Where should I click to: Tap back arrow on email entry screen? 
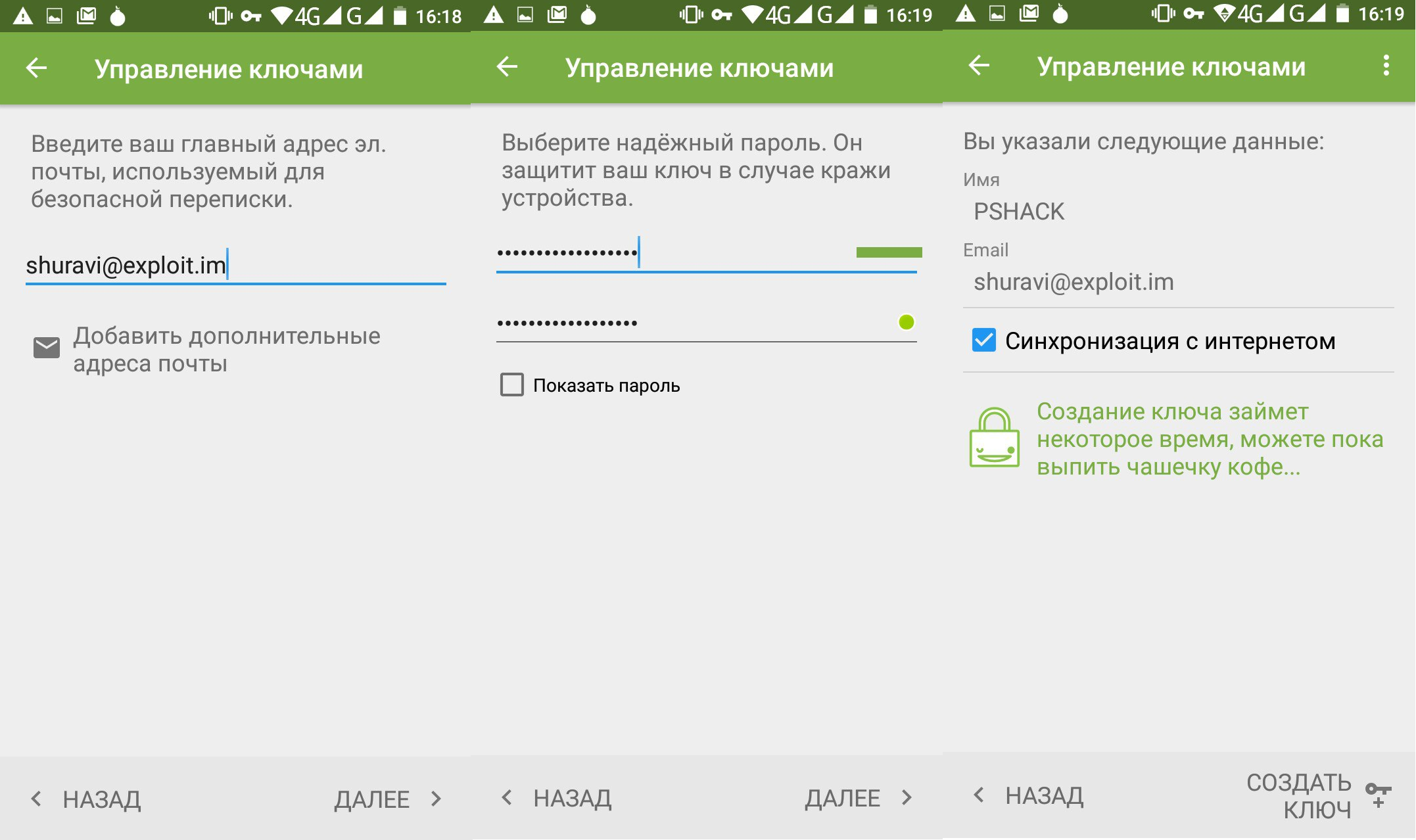36,68
